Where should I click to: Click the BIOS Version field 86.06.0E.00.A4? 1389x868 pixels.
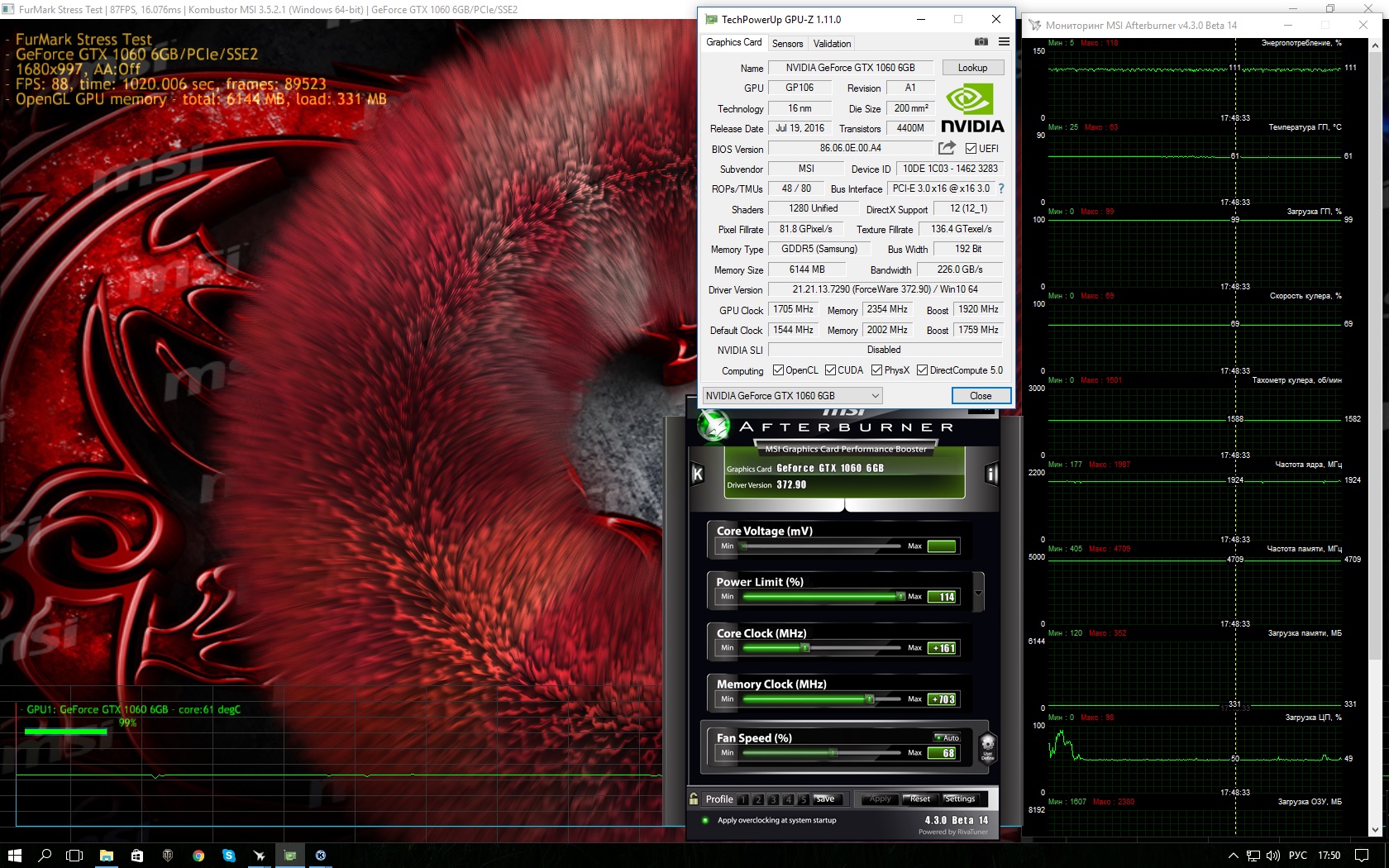(x=850, y=149)
